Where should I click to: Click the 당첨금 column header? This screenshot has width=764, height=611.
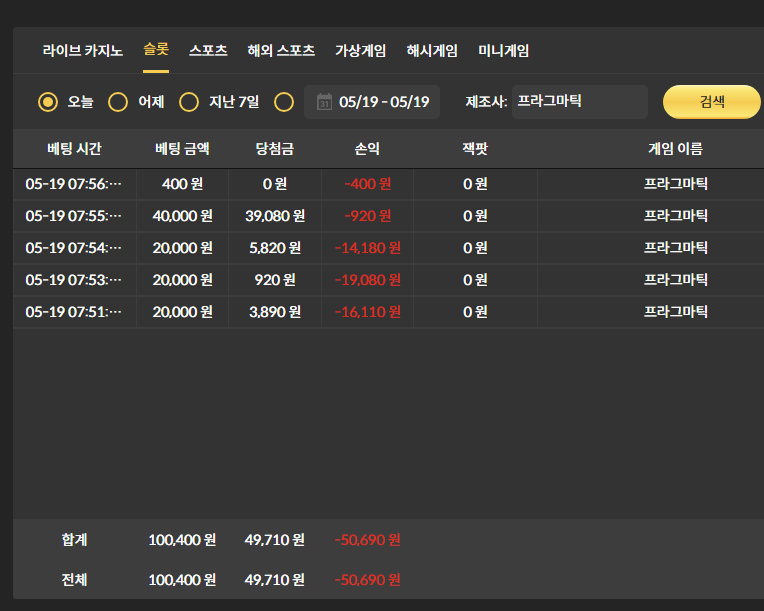point(275,149)
